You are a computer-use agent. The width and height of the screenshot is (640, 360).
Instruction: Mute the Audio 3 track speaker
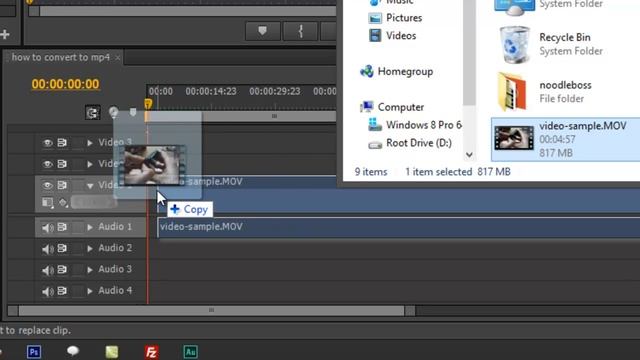pos(48,270)
